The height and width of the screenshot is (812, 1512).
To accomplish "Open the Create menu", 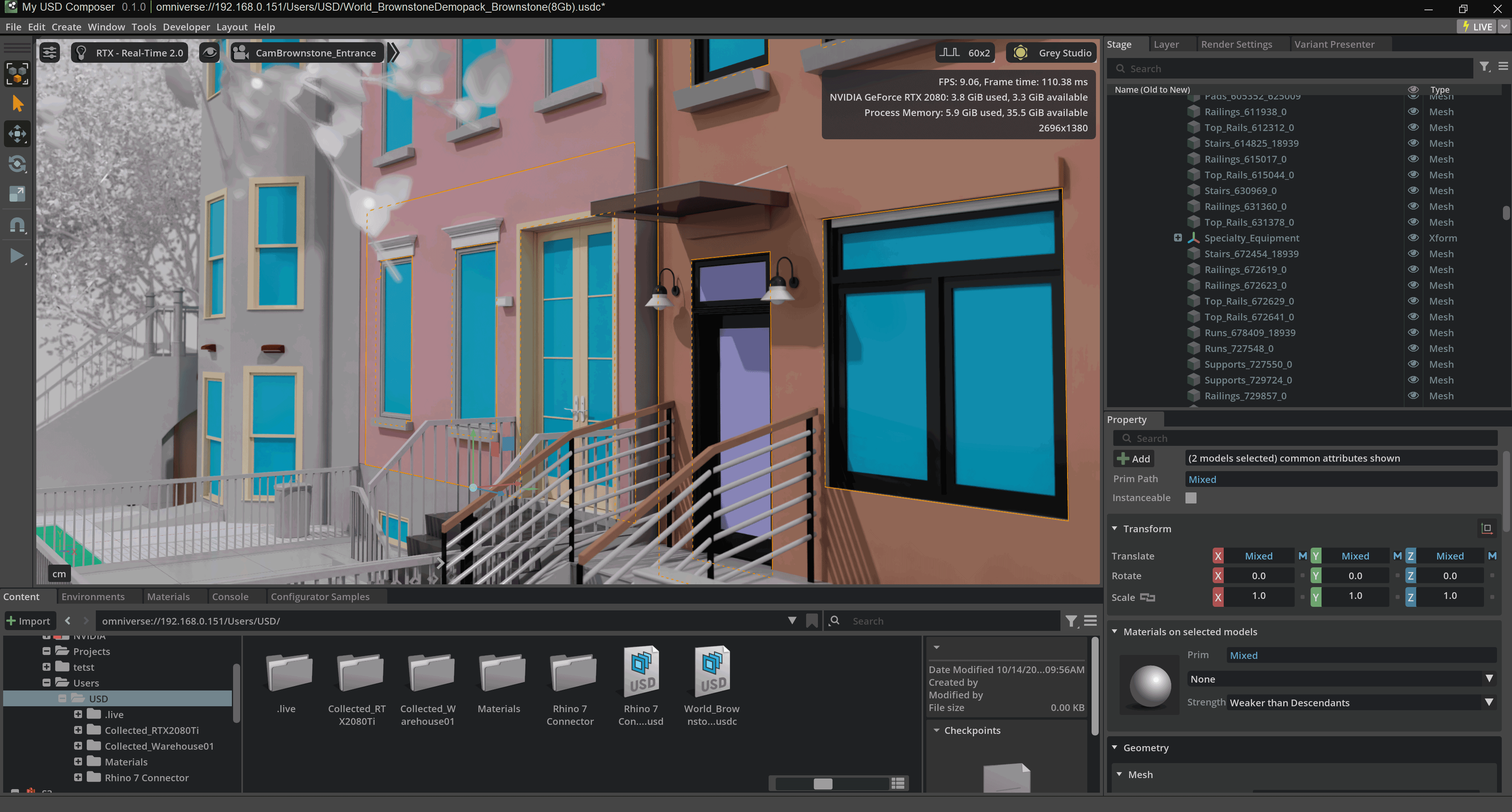I will [66, 27].
